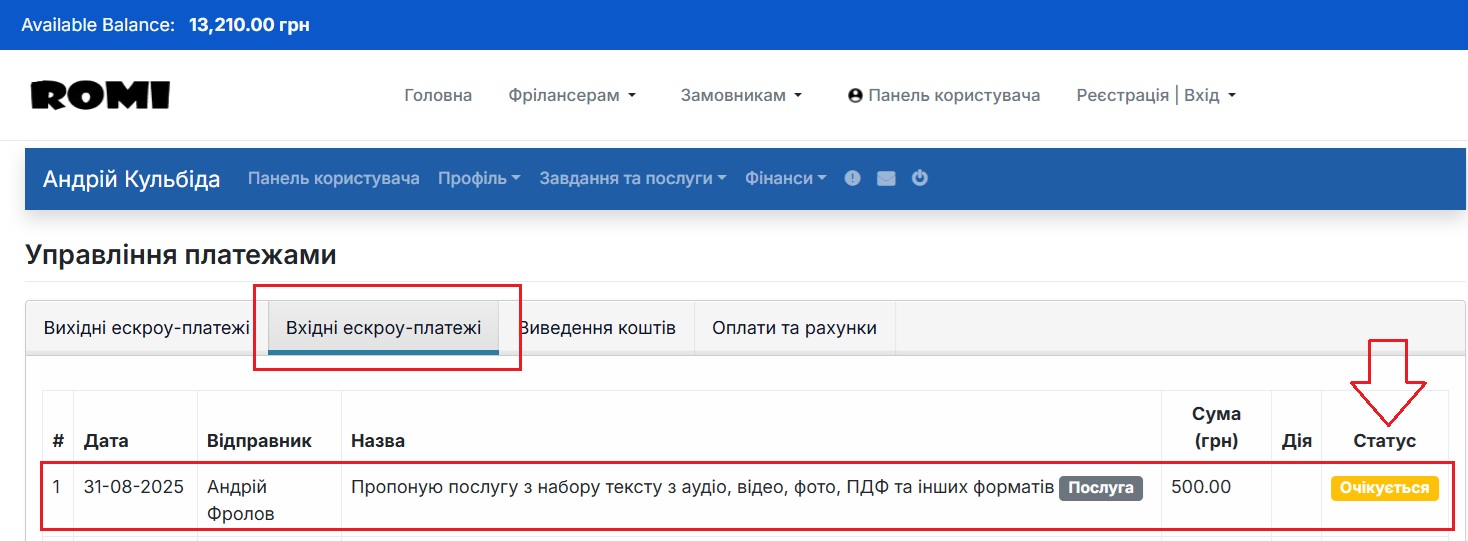Click the Очікується status badge

(x=1384, y=488)
